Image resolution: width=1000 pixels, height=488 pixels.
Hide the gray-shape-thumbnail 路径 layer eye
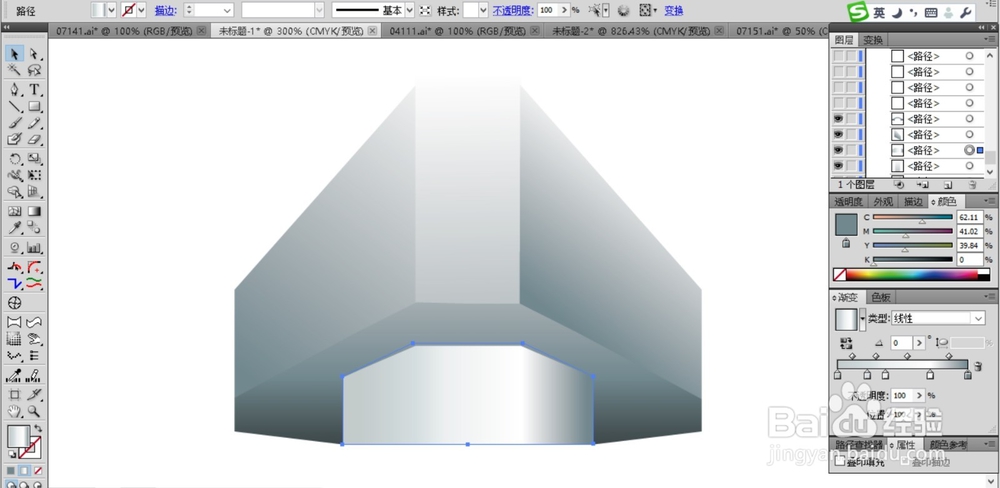[838, 135]
